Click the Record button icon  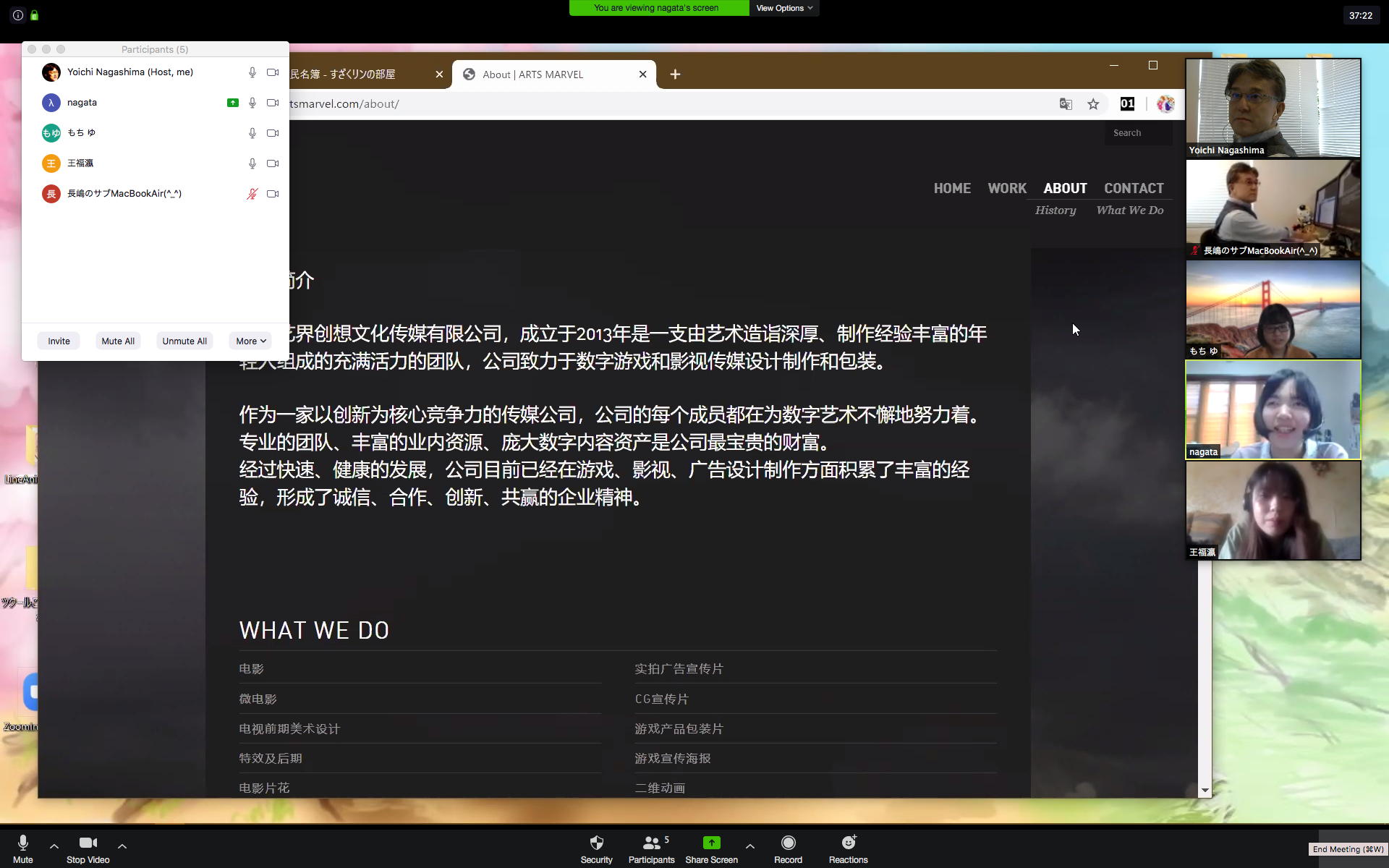[x=788, y=843]
